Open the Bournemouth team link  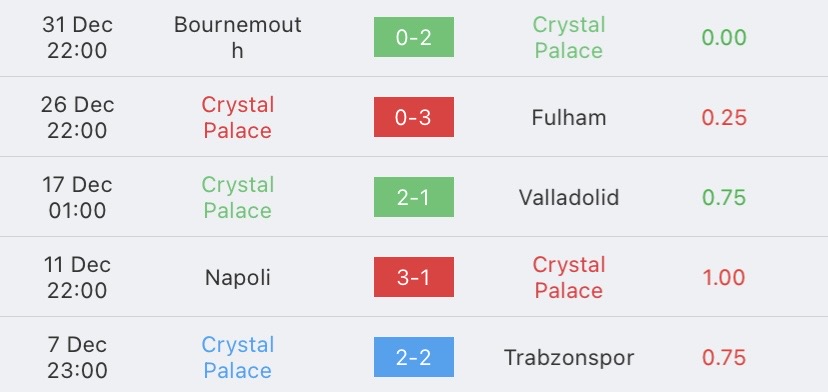point(238,38)
